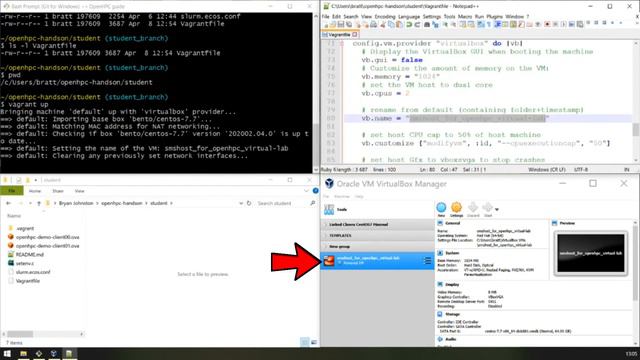Click the Search student field
Image resolution: width=640 pixels, height=360 pixels.
click(x=286, y=203)
